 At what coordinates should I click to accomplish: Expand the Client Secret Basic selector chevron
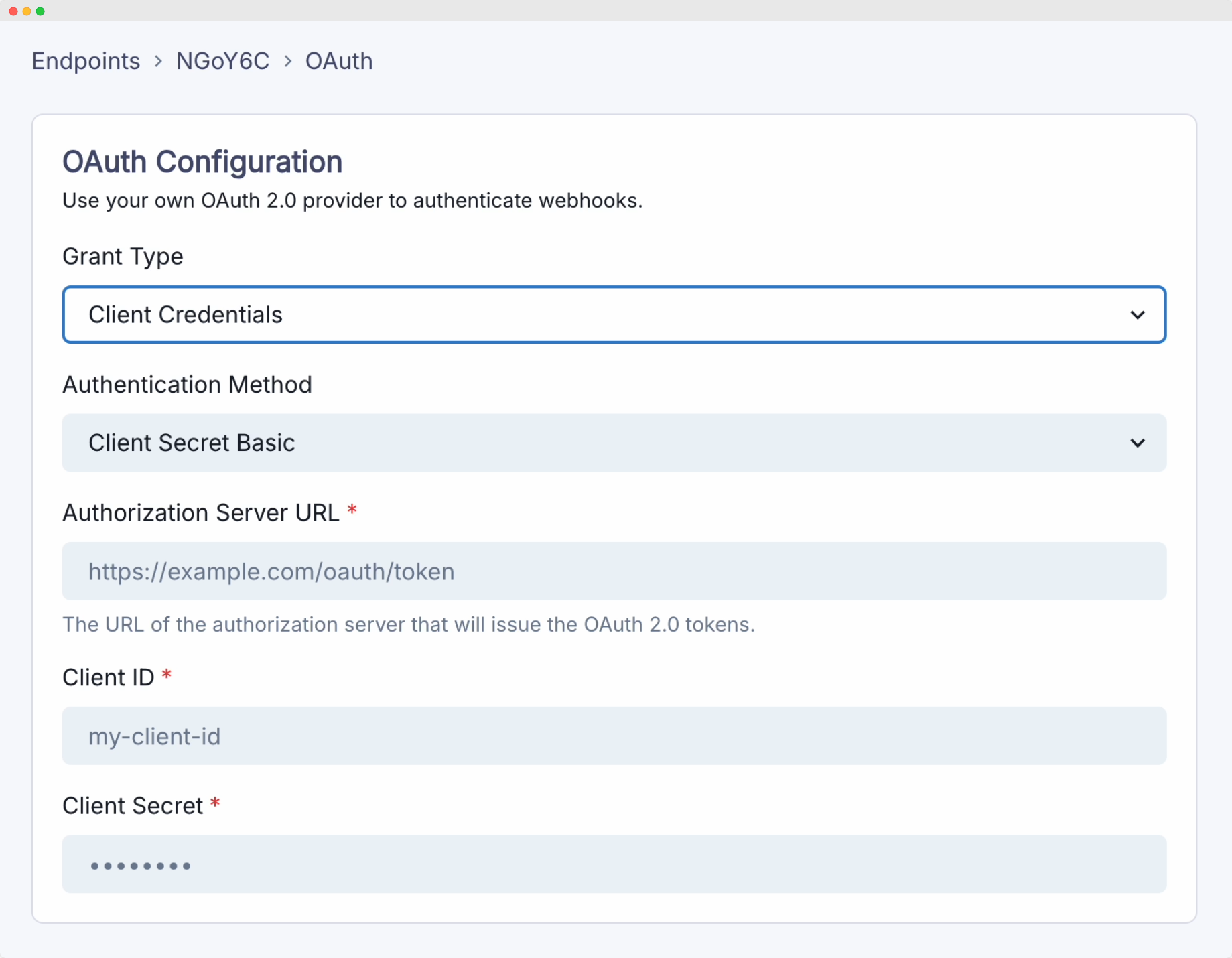point(1138,443)
